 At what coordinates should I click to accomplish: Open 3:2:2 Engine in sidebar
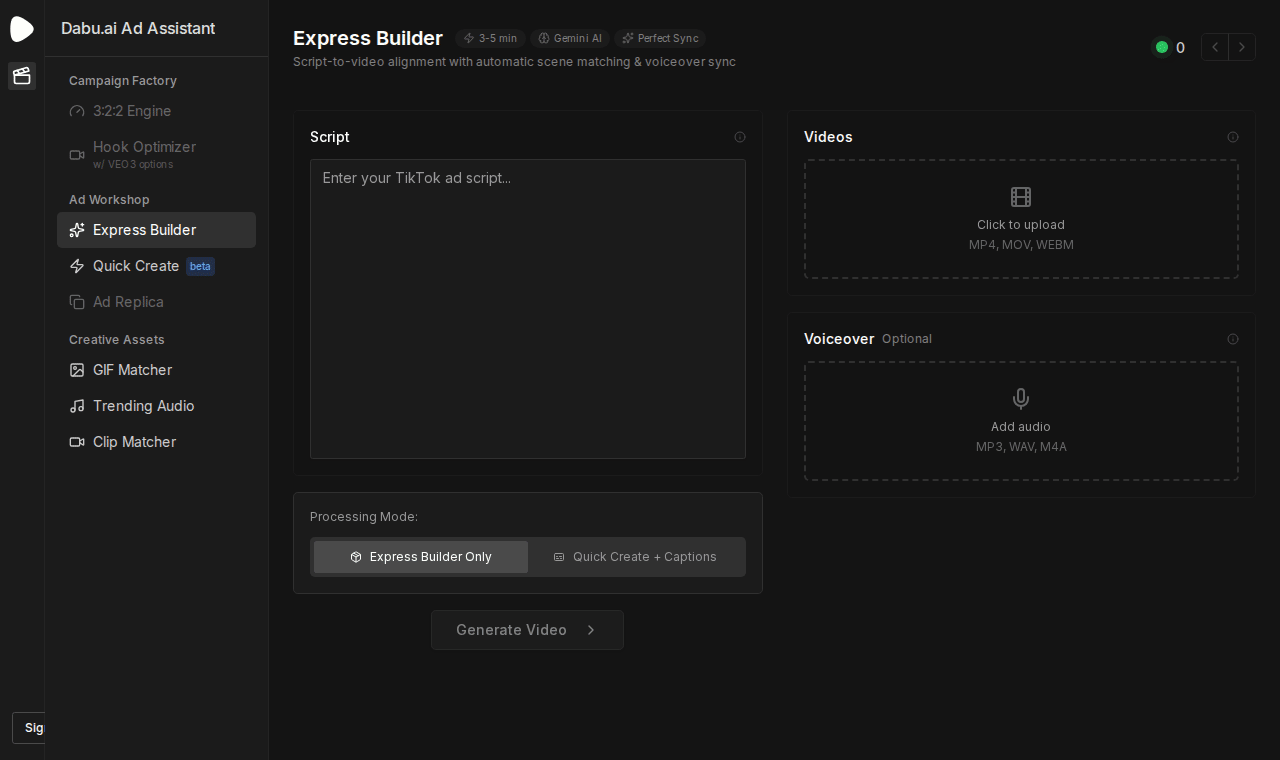point(156,111)
